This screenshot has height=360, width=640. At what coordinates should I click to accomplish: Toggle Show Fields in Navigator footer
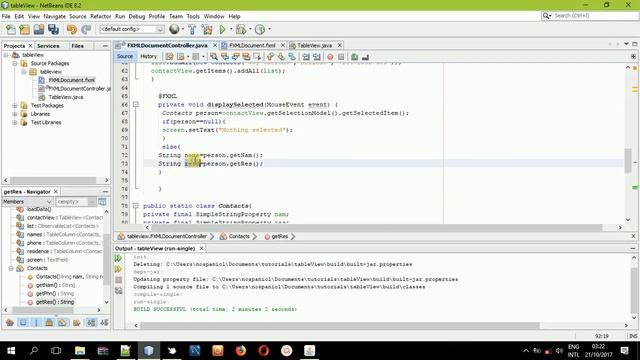pyautogui.click(x=23, y=322)
